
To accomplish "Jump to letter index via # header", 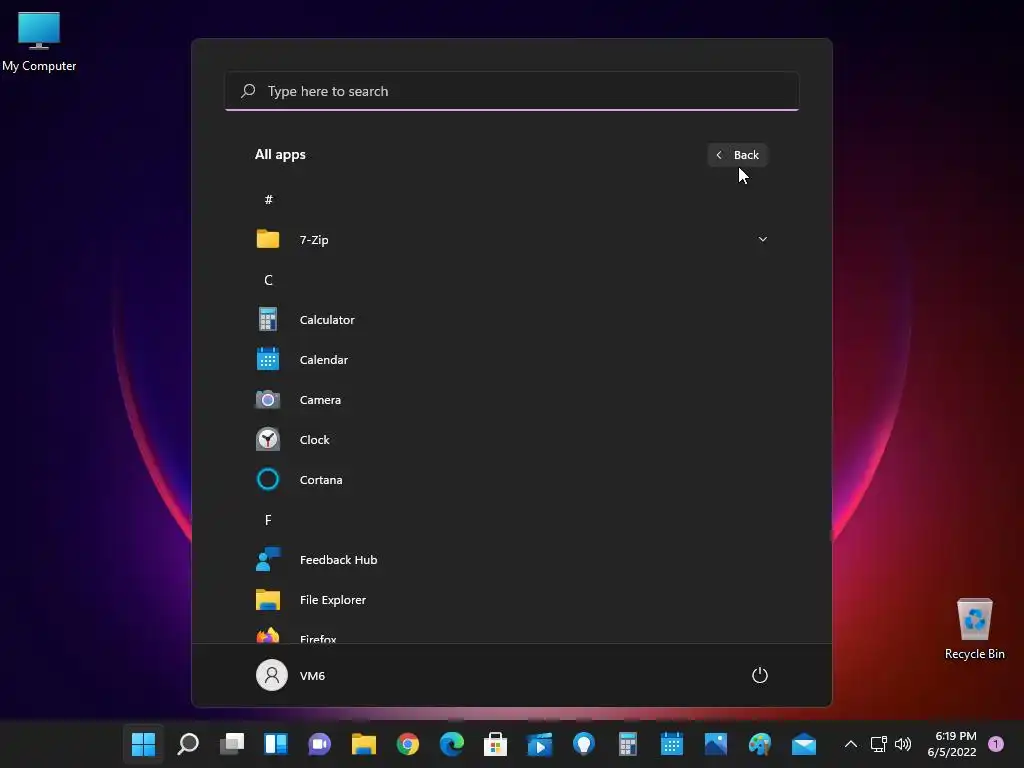I will [x=268, y=200].
